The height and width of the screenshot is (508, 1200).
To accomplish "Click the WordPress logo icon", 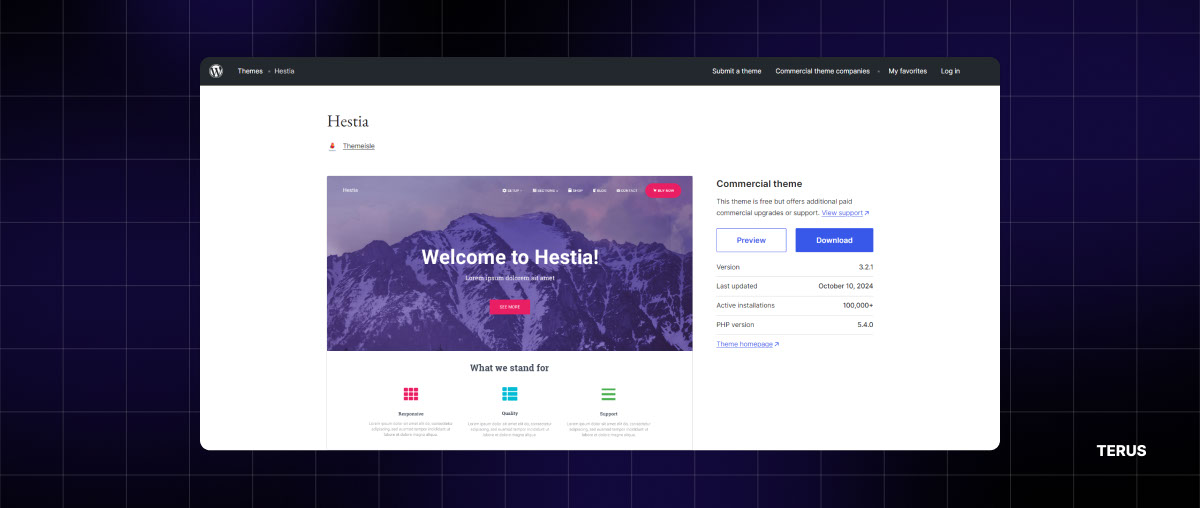I will tap(216, 71).
